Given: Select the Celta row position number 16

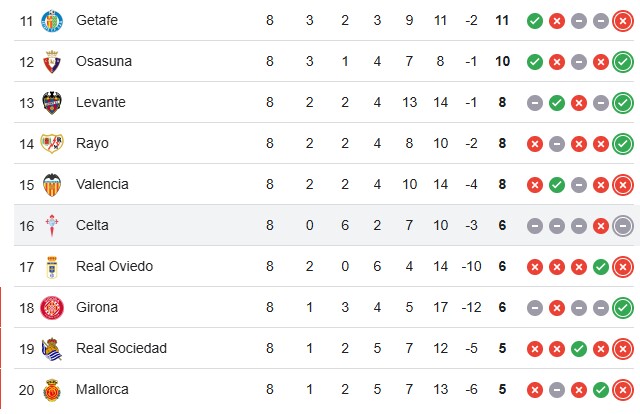Looking at the screenshot, I should [26, 226].
